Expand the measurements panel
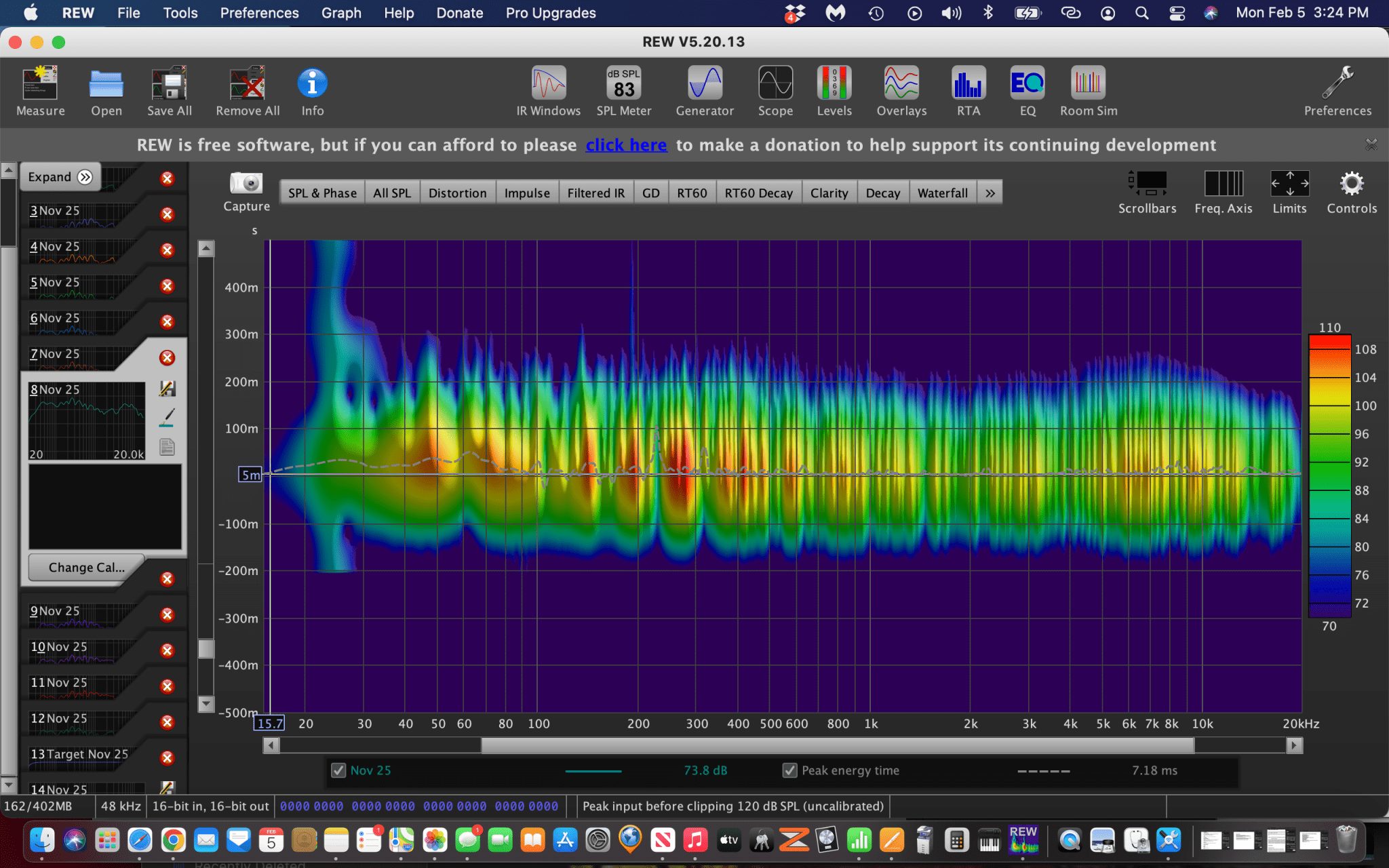The width and height of the screenshot is (1389, 868). coord(60,177)
